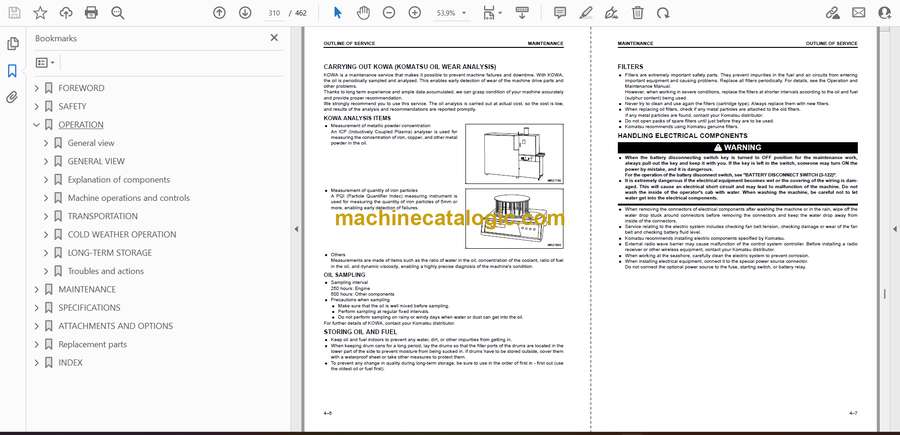900x435 pixels.
Task: Zoom out with the minus icon
Action: [389, 13]
